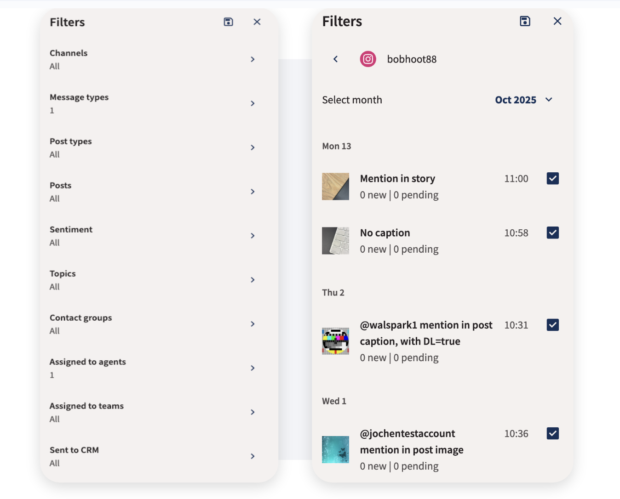
Task: Click the Sentiment filter label
Action: (x=71, y=229)
